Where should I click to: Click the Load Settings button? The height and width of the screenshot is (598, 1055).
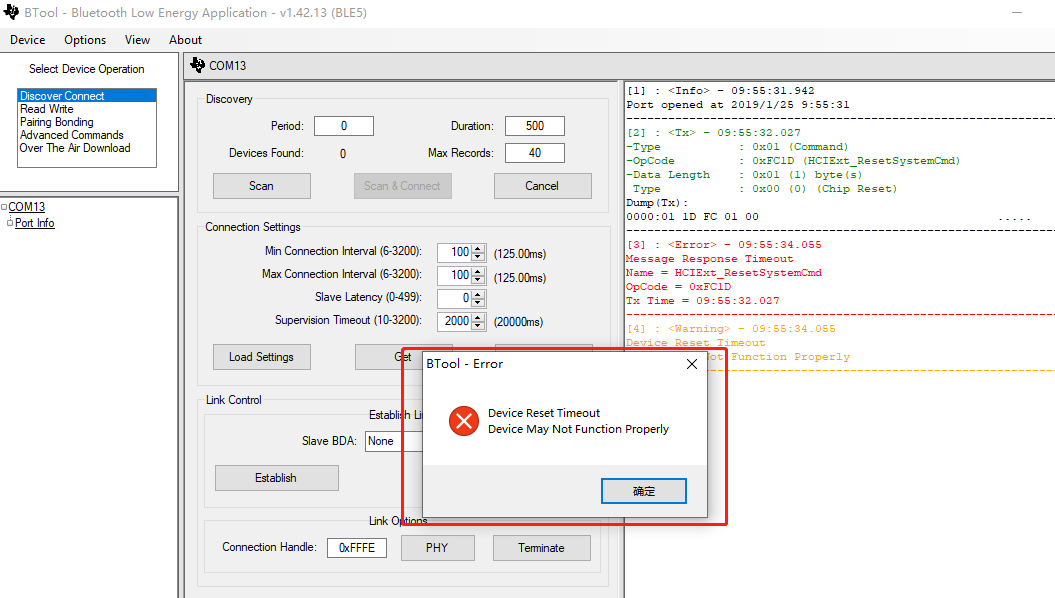262,357
